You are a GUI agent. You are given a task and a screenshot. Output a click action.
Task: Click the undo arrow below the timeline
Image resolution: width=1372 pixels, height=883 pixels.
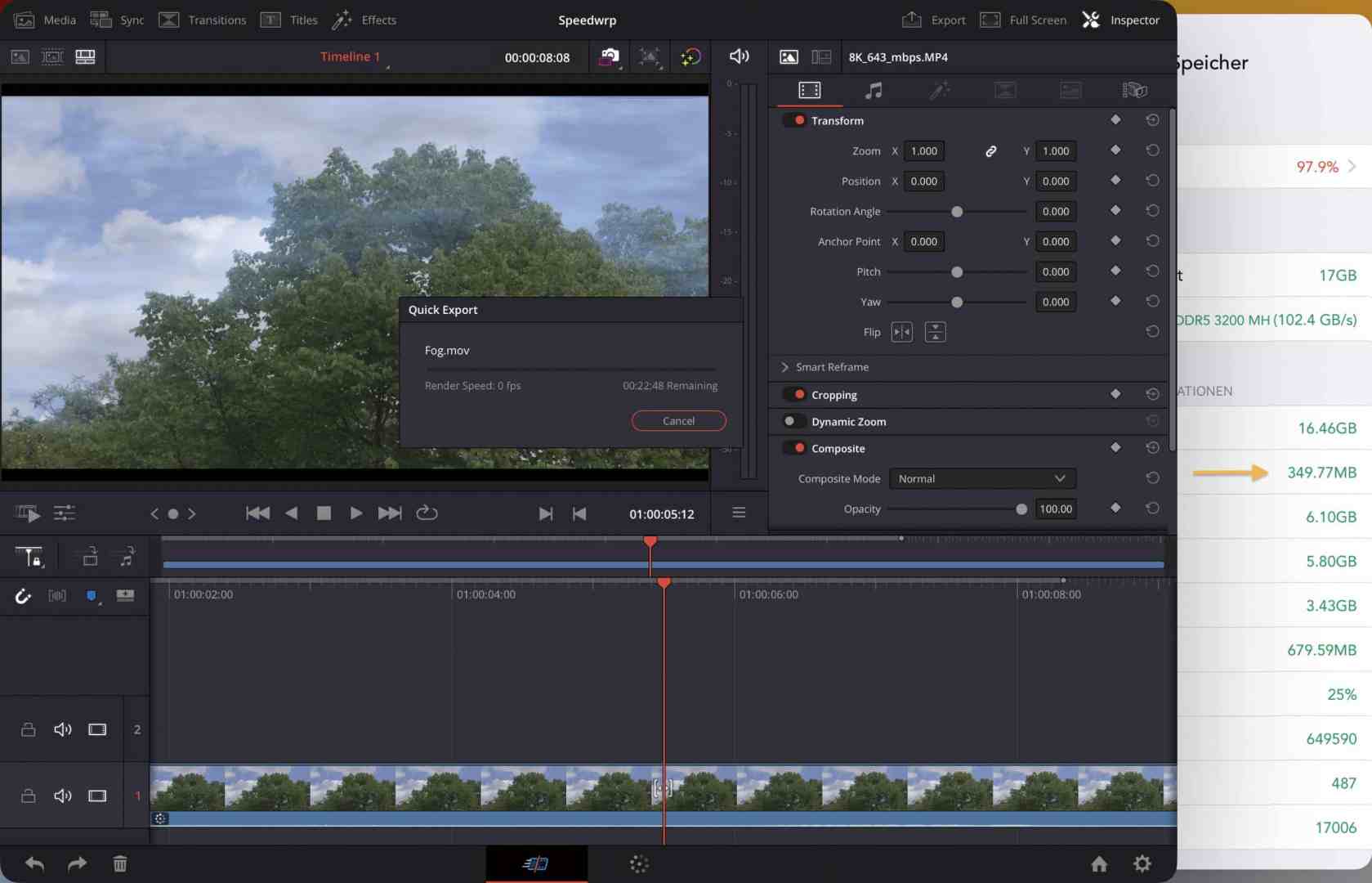pyautogui.click(x=34, y=863)
